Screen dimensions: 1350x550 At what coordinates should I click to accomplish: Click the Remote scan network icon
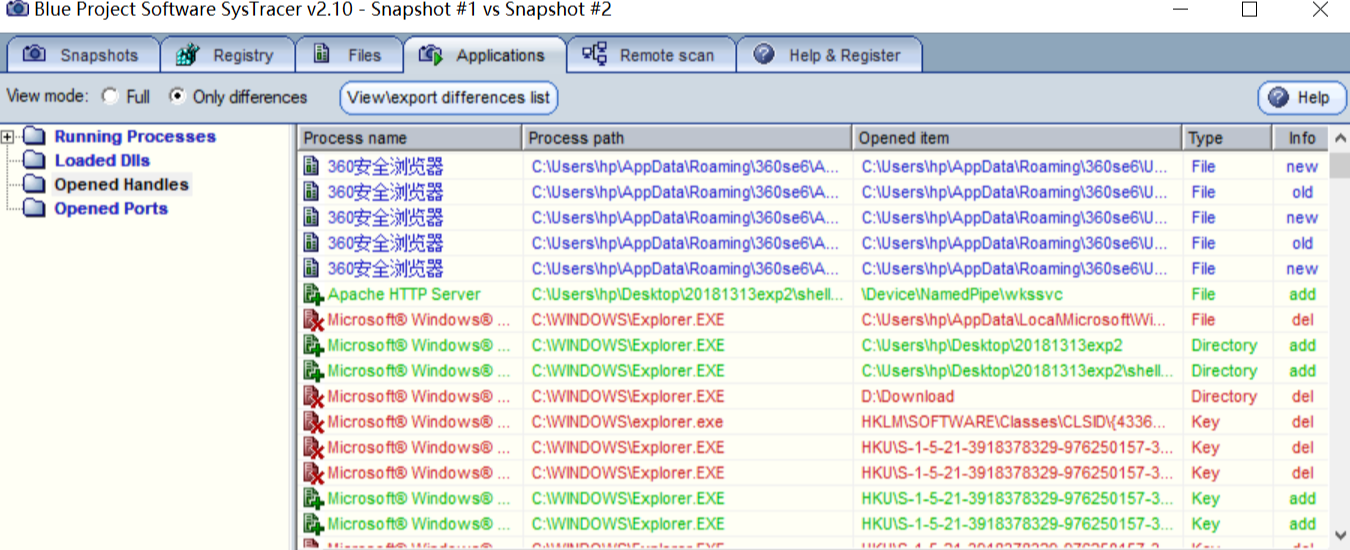[594, 54]
